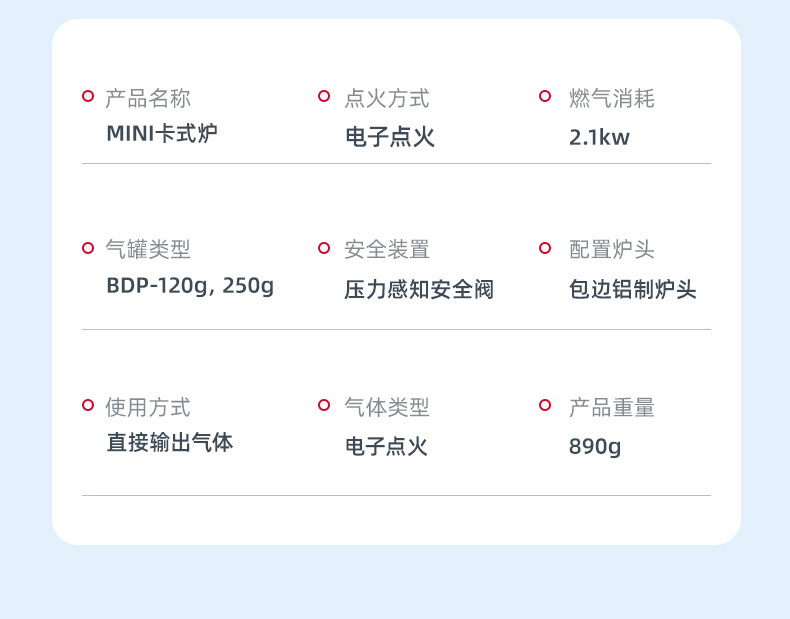Select the red ring beside 气罐类型
The height and width of the screenshot is (619, 790).
(x=88, y=248)
